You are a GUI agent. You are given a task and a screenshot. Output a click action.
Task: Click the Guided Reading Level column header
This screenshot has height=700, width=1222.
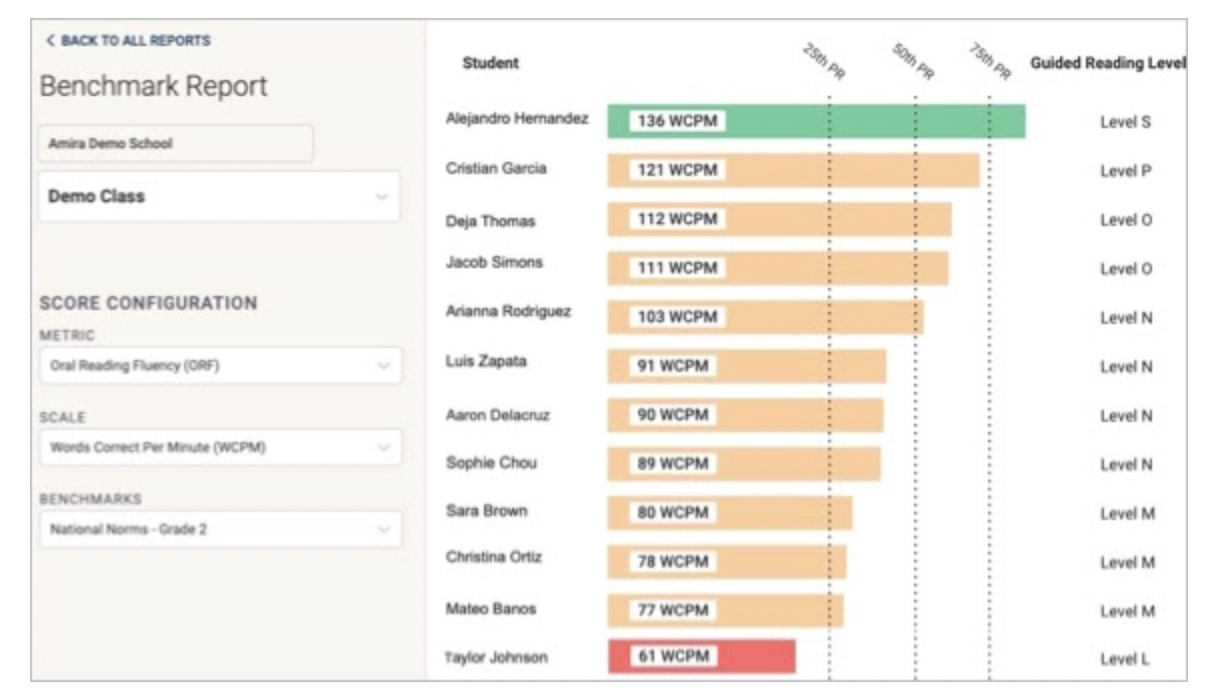(x=1107, y=64)
